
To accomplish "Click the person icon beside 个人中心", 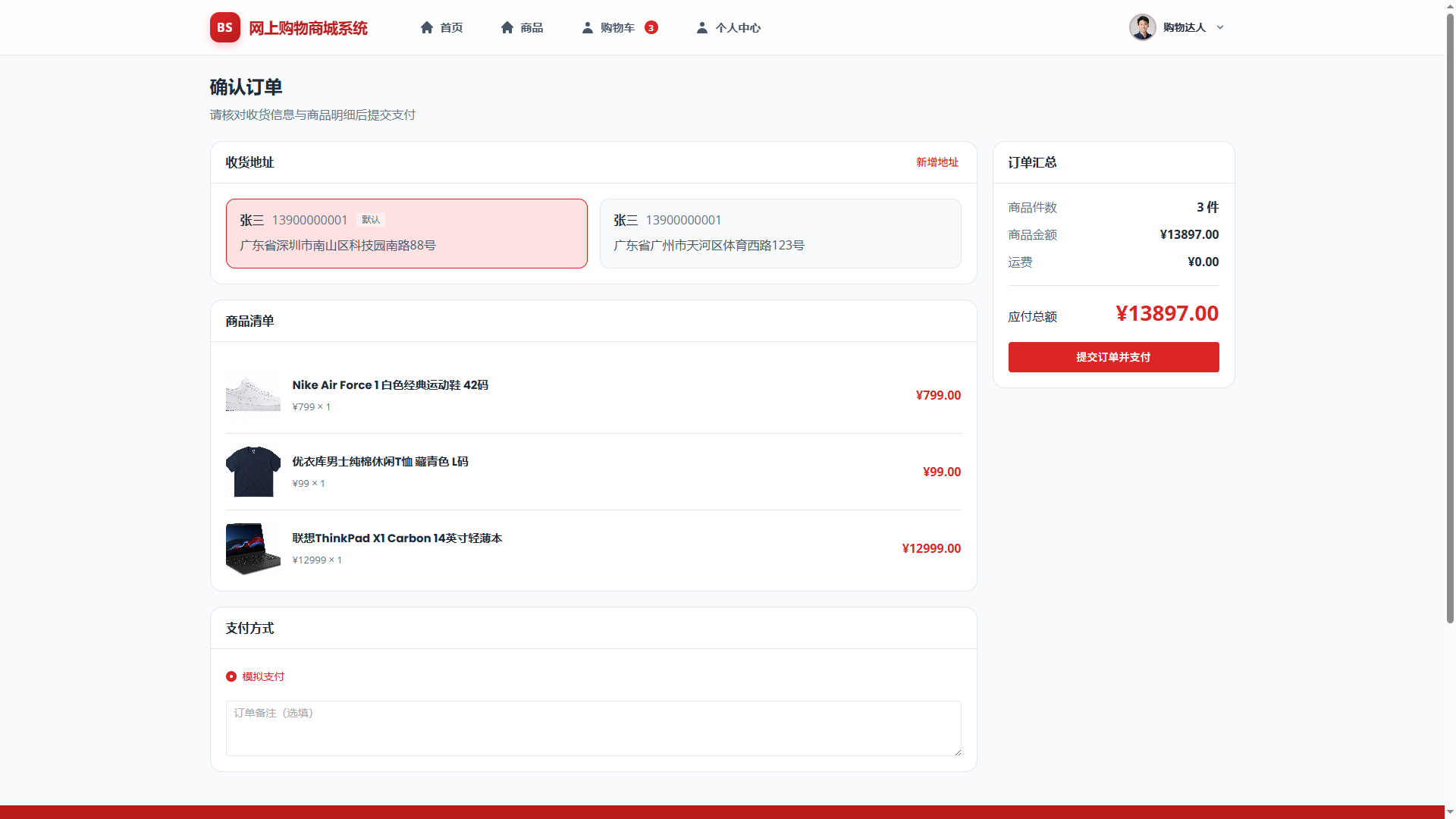I will (x=702, y=27).
